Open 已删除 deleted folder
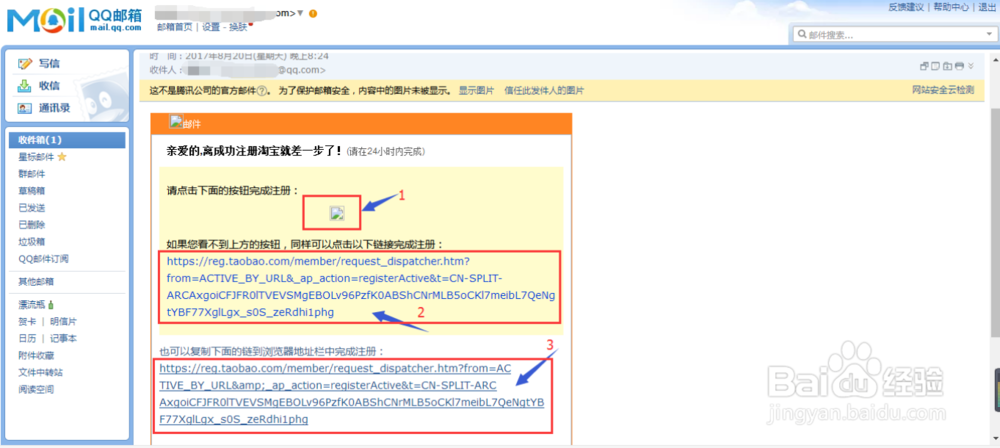 coord(32,225)
